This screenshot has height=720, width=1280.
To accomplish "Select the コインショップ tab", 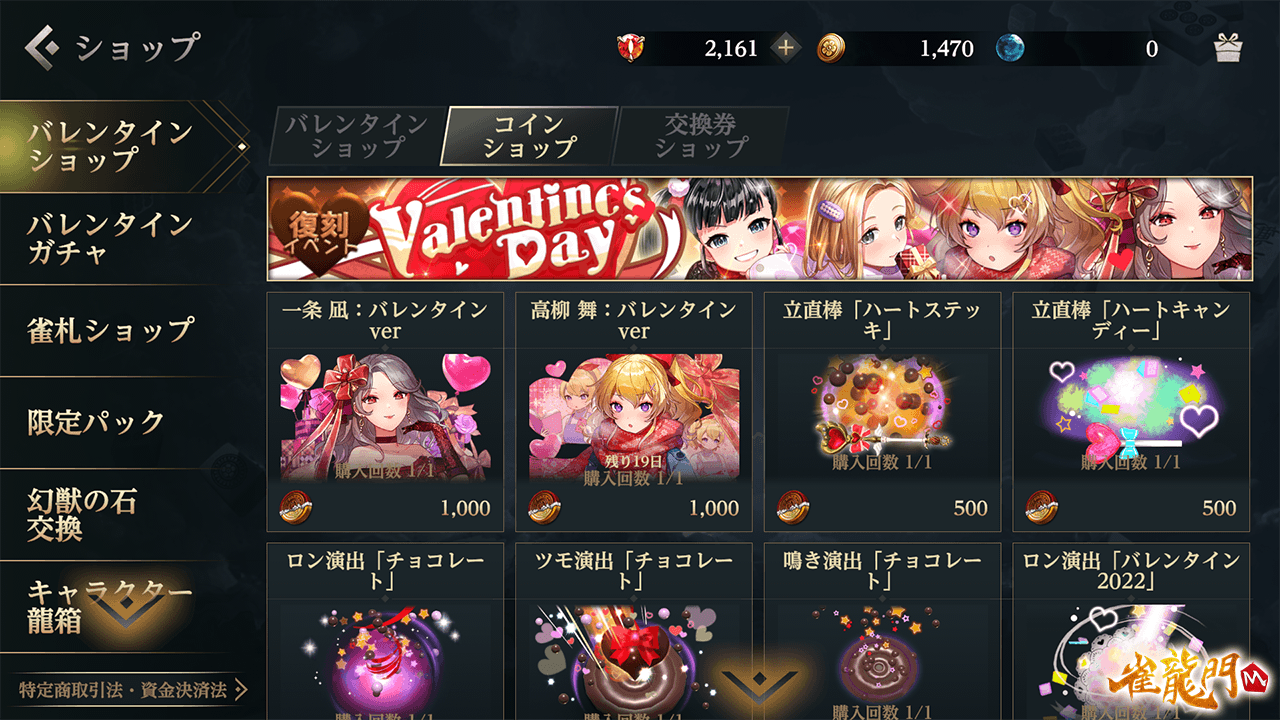I will click(529, 136).
